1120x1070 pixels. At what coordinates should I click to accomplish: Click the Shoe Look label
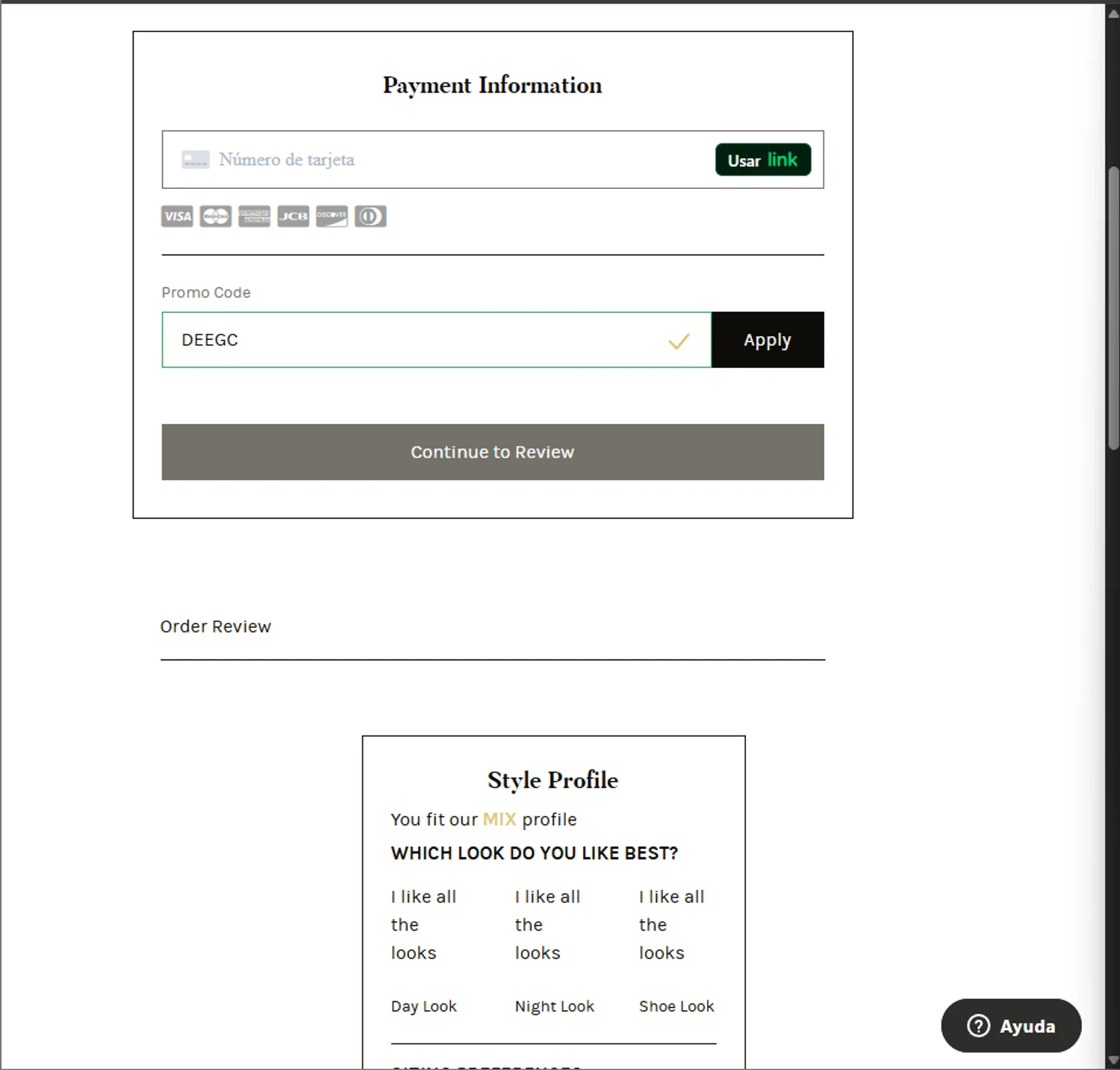[676, 1007]
